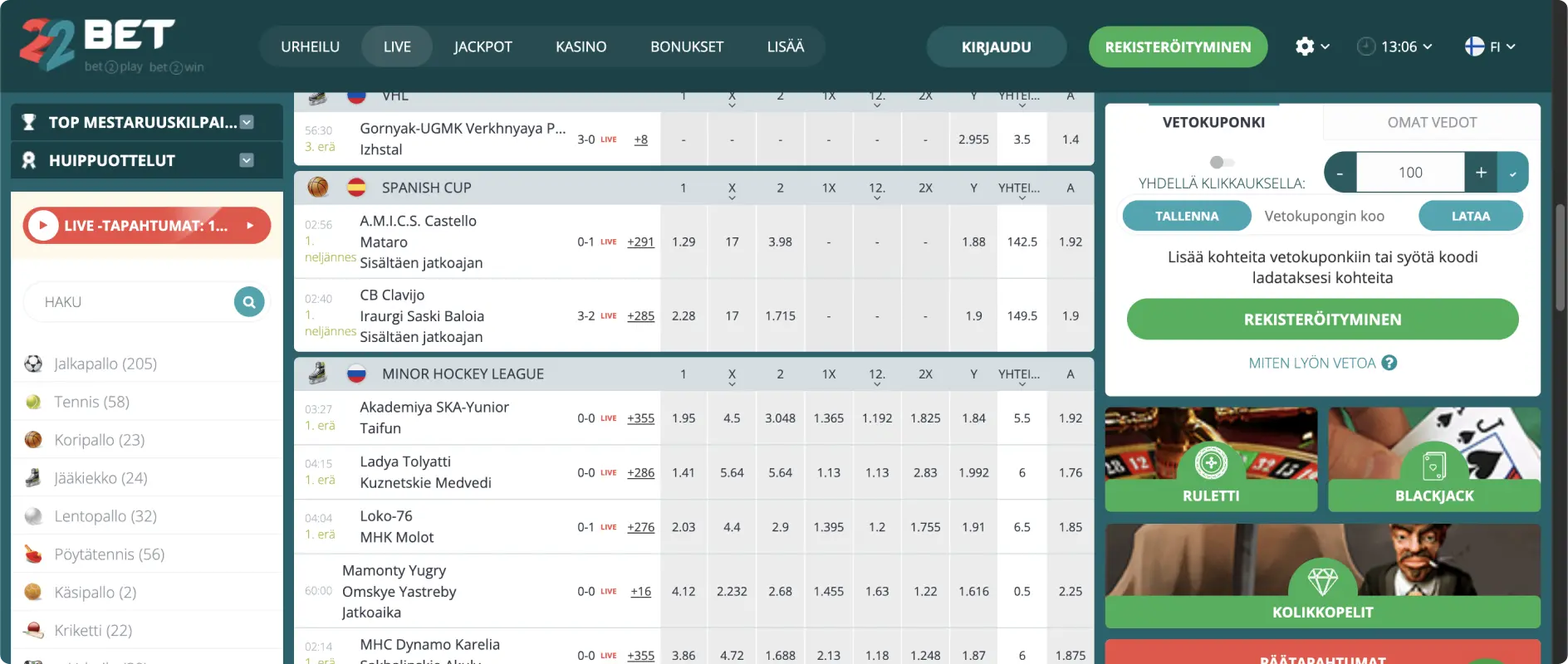Open the LIVE -TAPAHTUMAT banner button
This screenshot has height=664, width=1568.
point(147,225)
